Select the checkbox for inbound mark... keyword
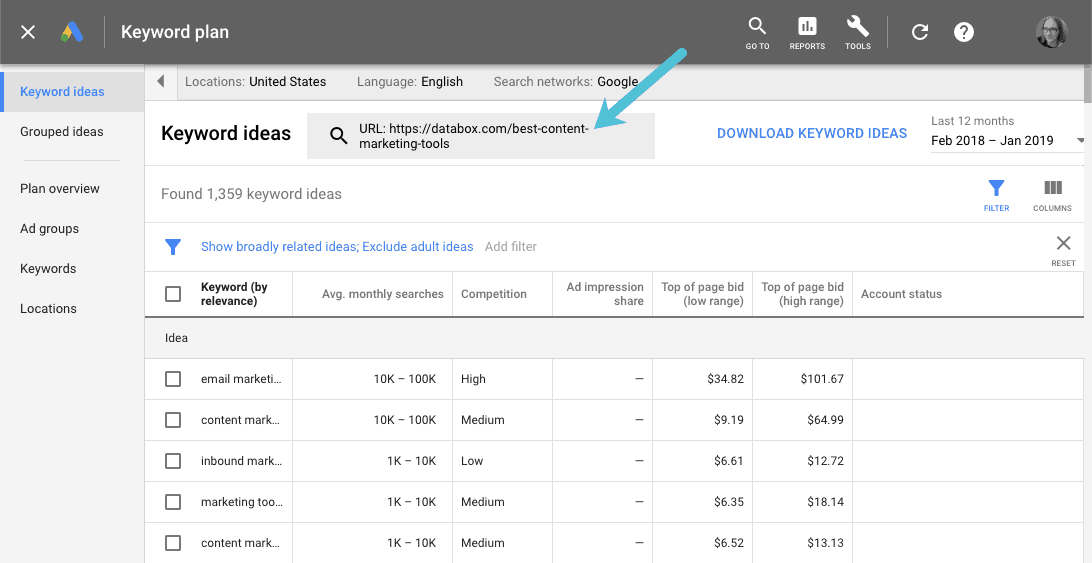 [173, 461]
